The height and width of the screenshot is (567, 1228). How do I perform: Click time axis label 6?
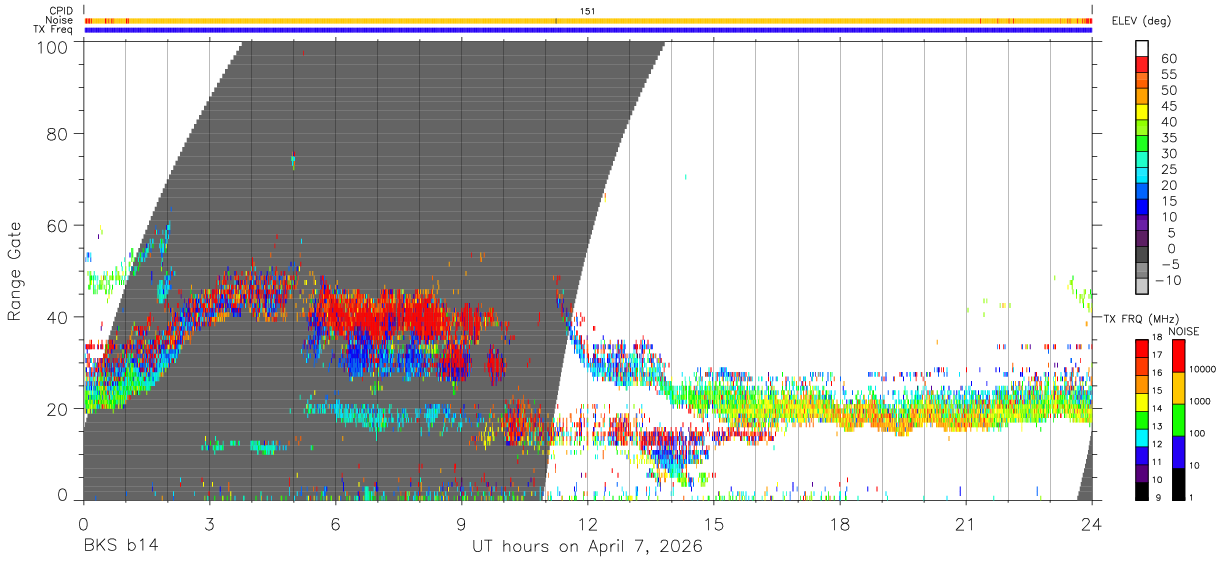[335, 524]
